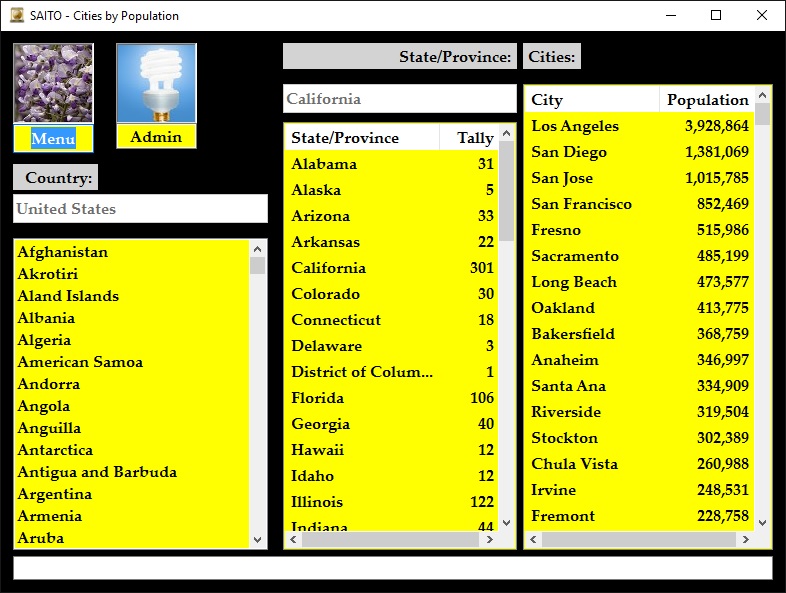Viewport: 786px width, 593px height.
Task: Choose Albania from the country list
Action: coord(46,318)
